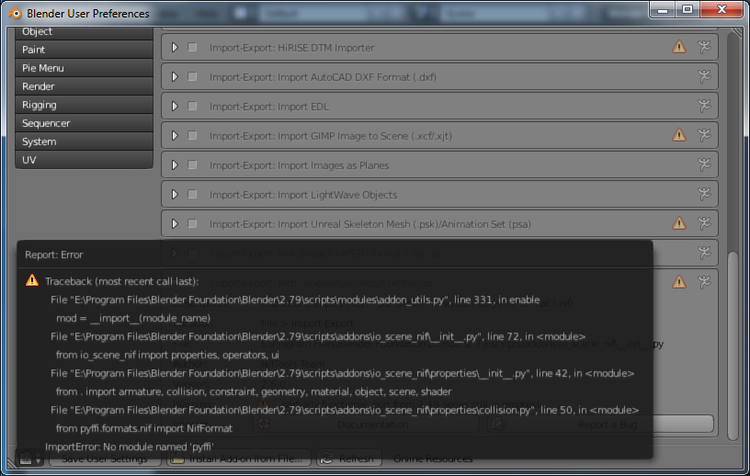
Task: Open the Render add-on category
Action: point(84,87)
